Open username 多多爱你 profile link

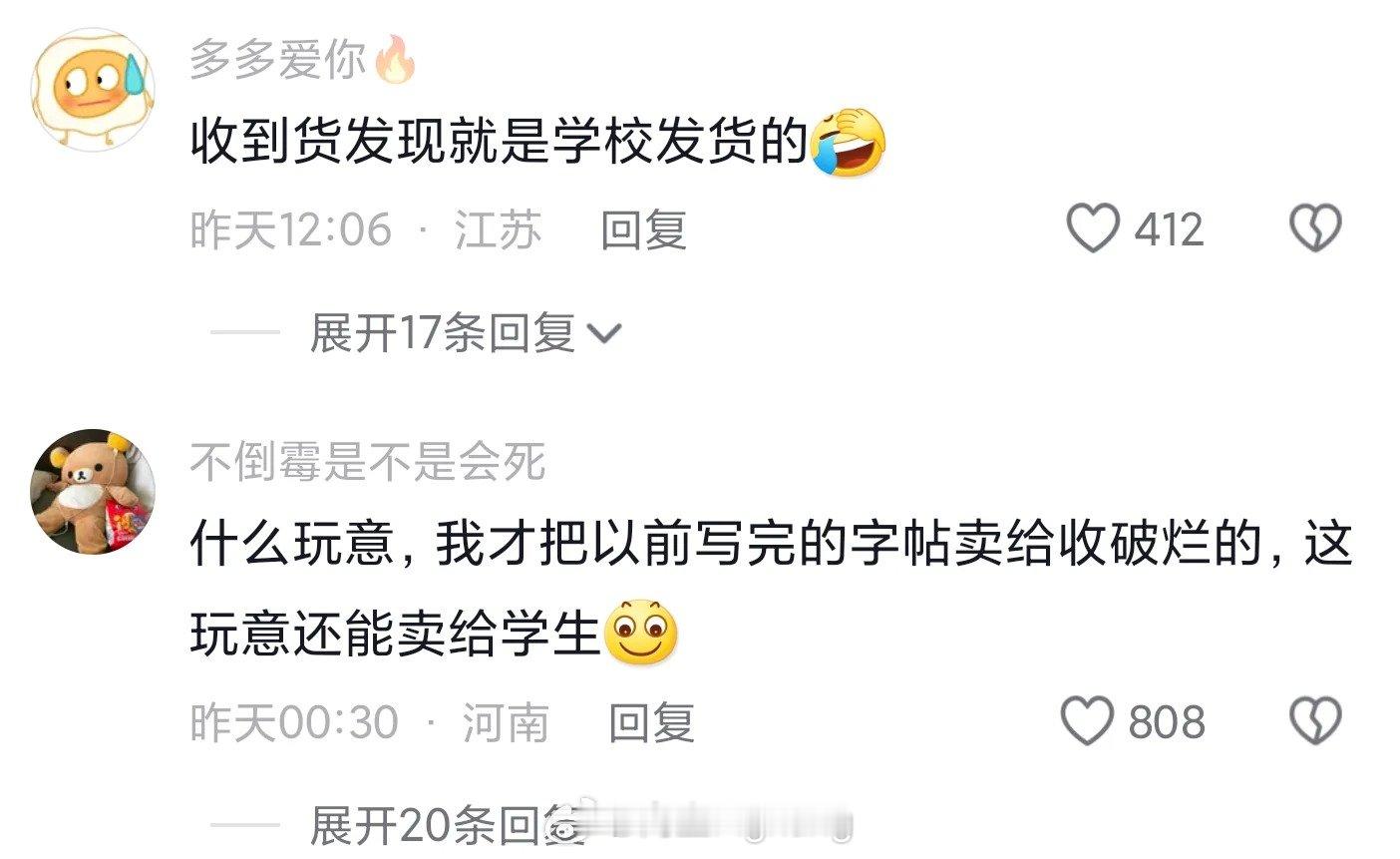click(x=278, y=62)
